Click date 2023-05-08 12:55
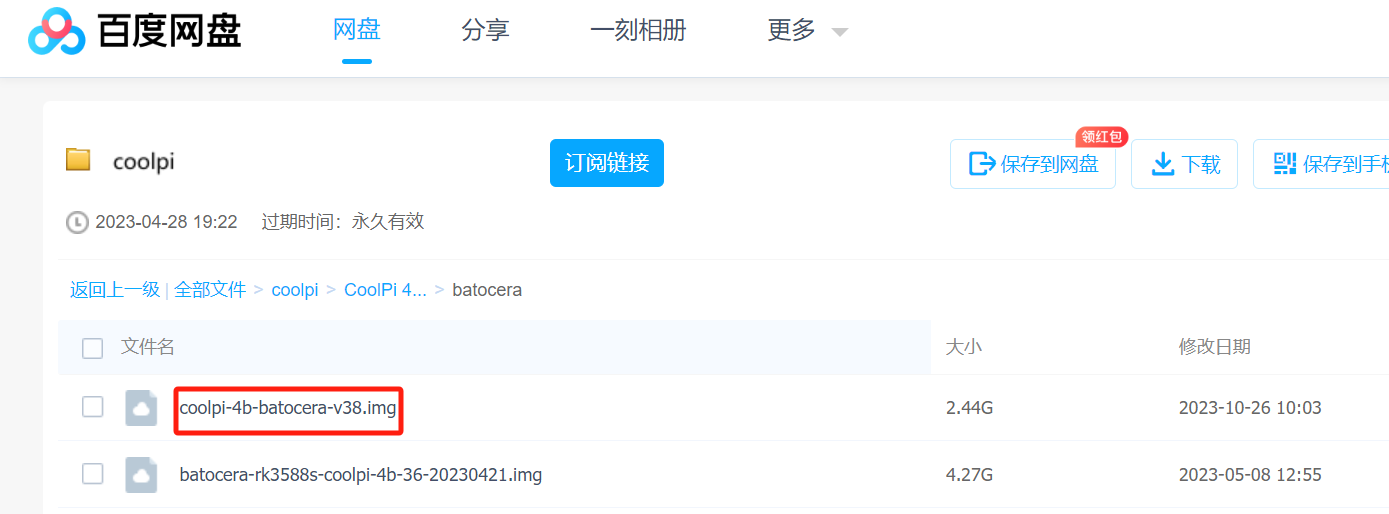 pos(1250,475)
